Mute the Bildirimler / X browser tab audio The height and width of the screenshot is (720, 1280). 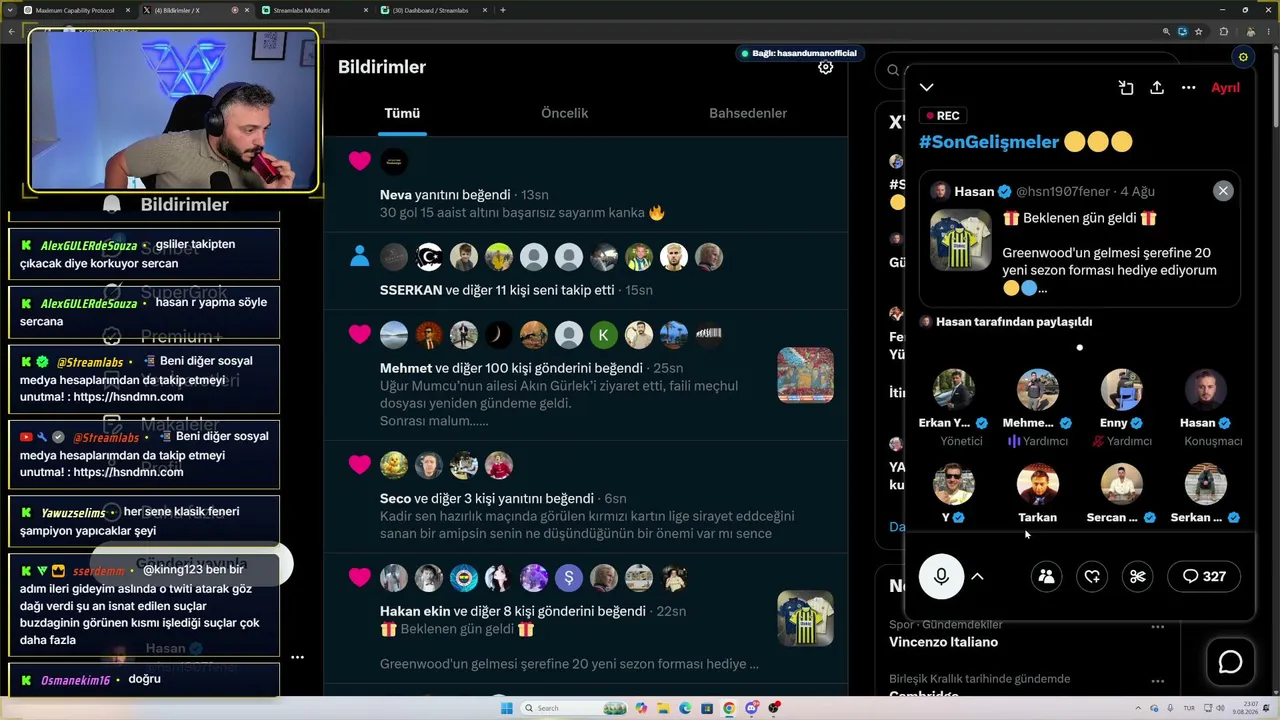[235, 10]
